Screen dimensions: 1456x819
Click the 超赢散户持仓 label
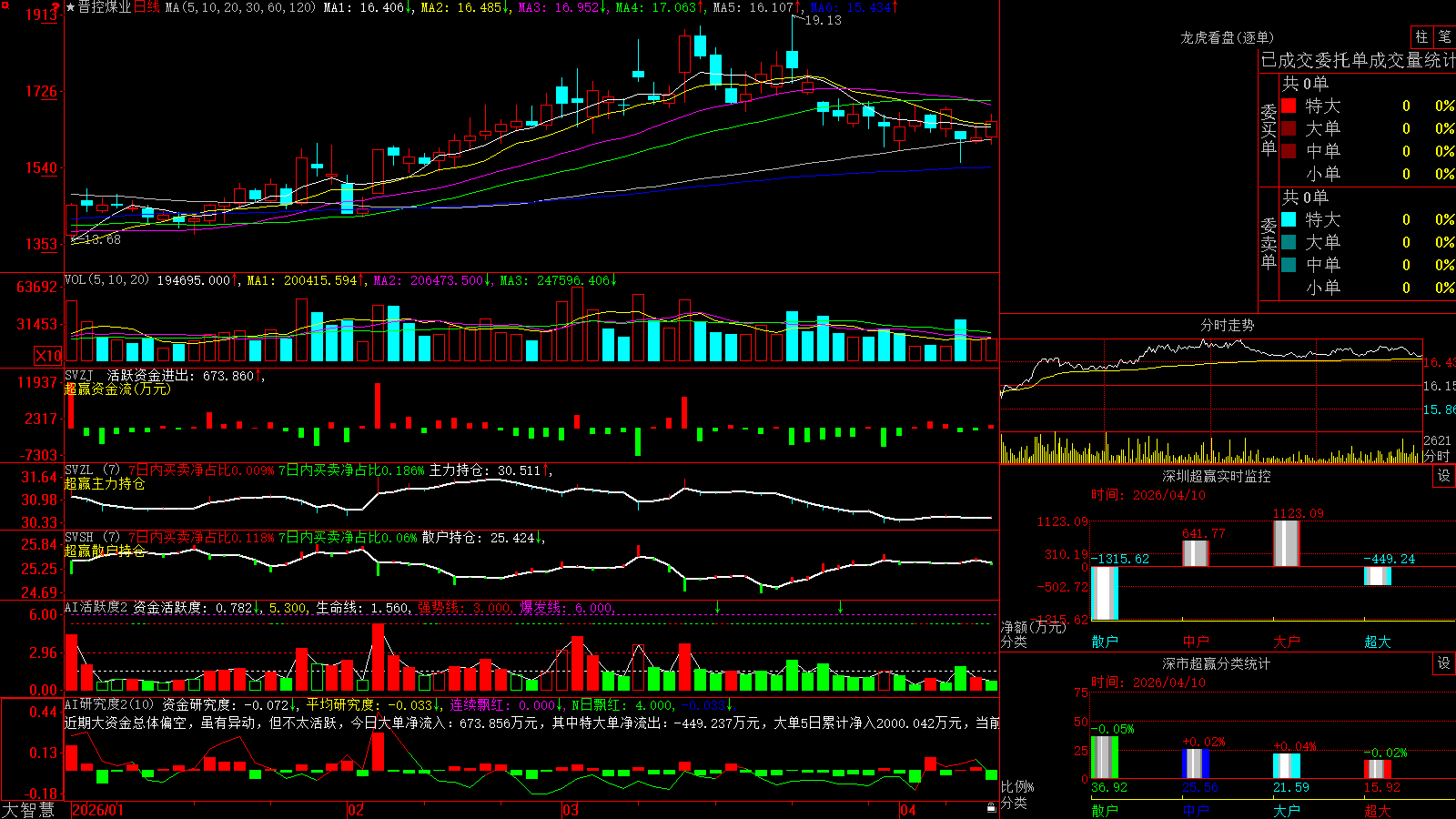105,551
